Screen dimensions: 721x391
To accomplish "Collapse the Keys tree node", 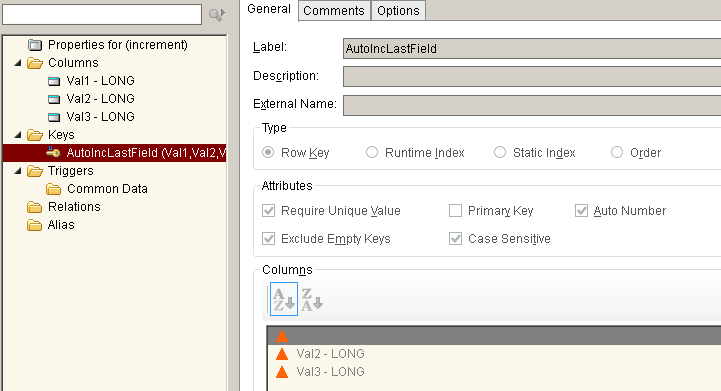I will click(18, 134).
